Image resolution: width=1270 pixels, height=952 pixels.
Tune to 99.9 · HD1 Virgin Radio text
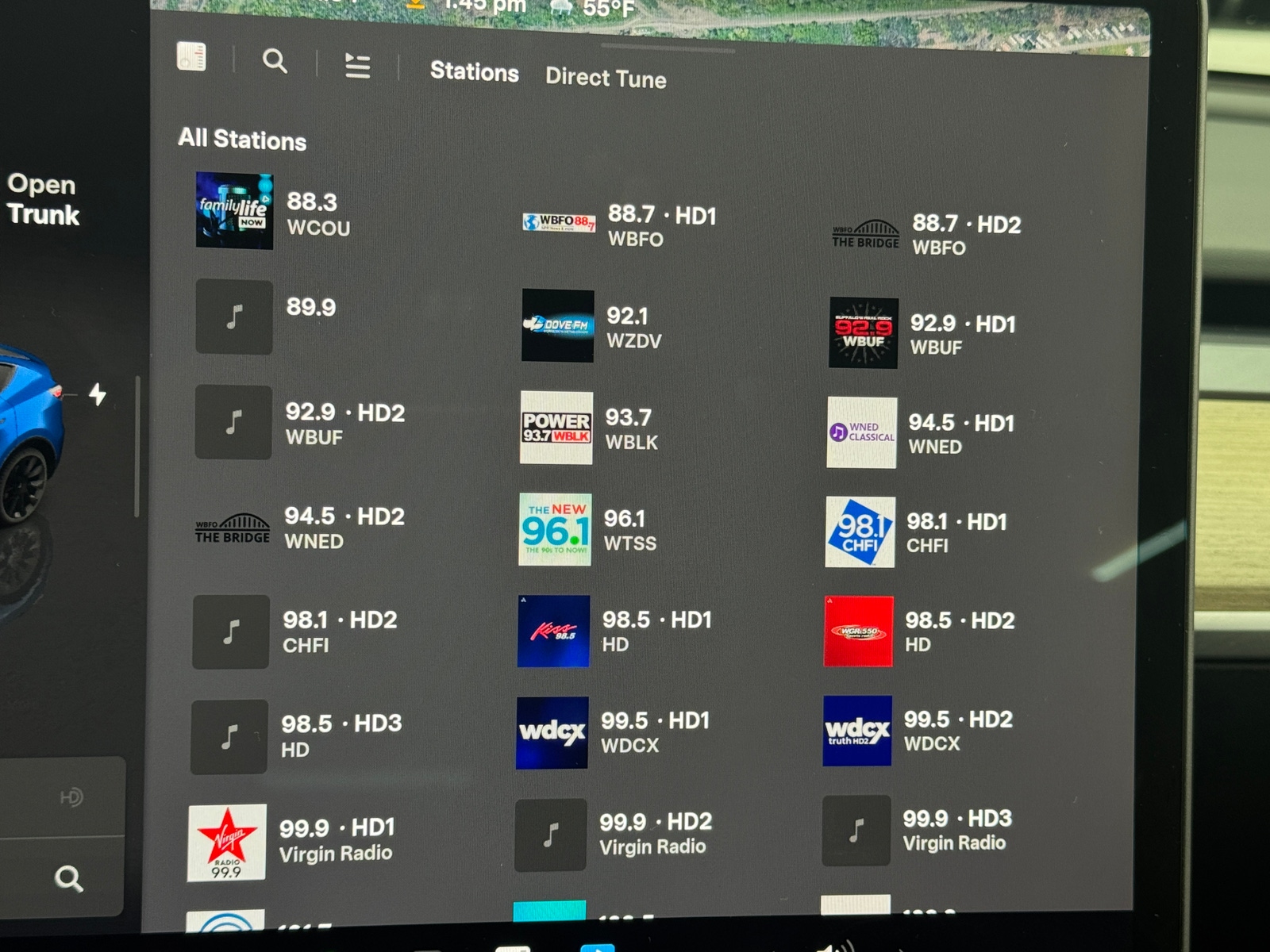click(337, 840)
